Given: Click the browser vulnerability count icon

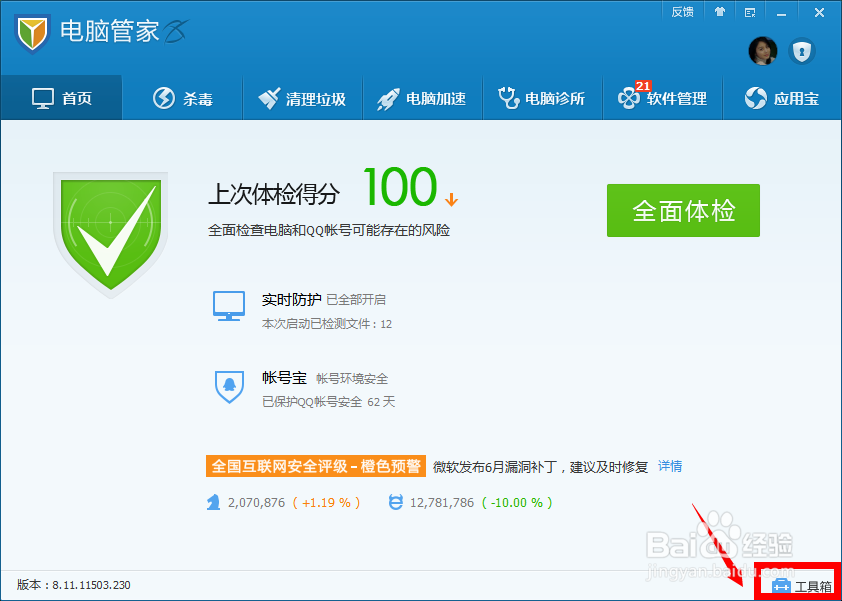Looking at the screenshot, I should pyautogui.click(x=396, y=503).
